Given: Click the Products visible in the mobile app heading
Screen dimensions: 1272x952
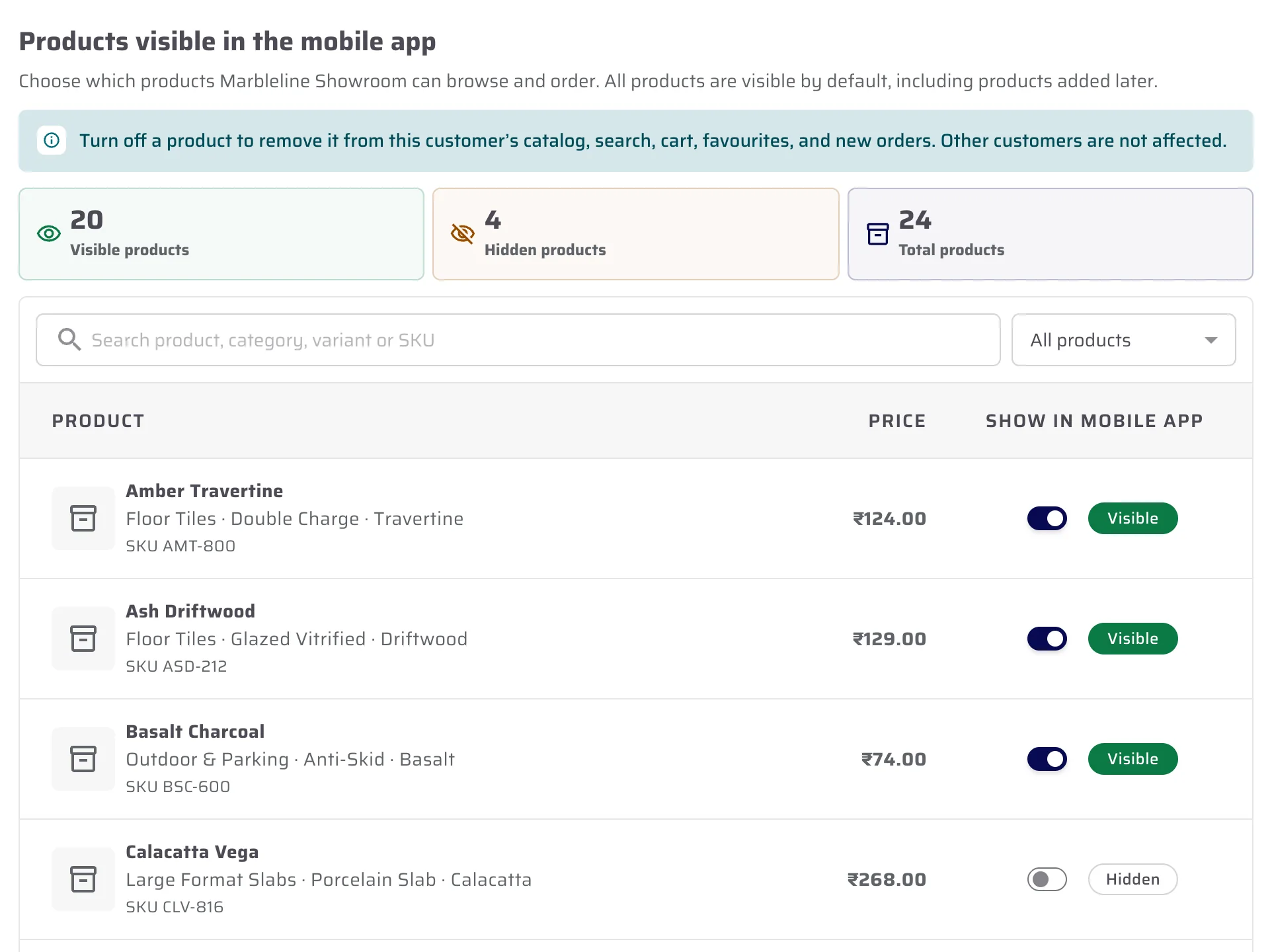Looking at the screenshot, I should tap(227, 42).
